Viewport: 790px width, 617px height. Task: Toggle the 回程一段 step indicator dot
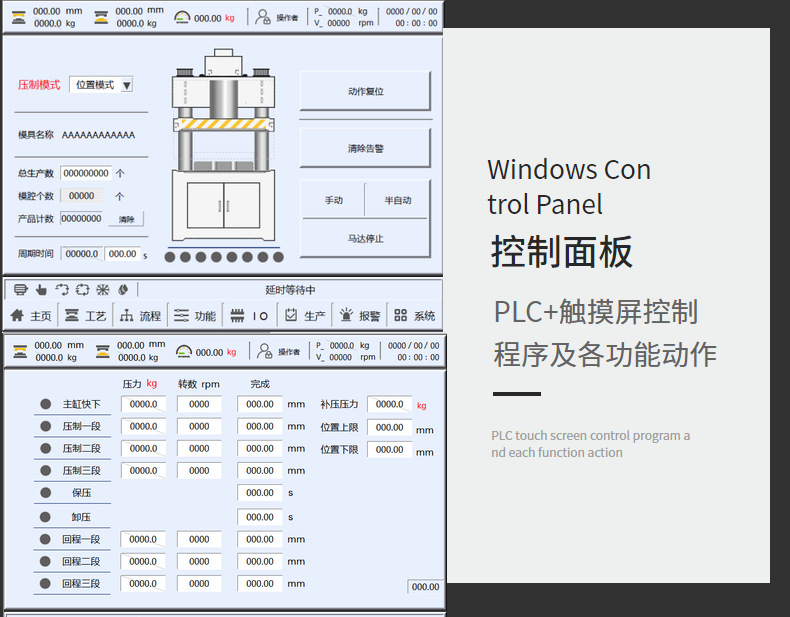(45, 539)
